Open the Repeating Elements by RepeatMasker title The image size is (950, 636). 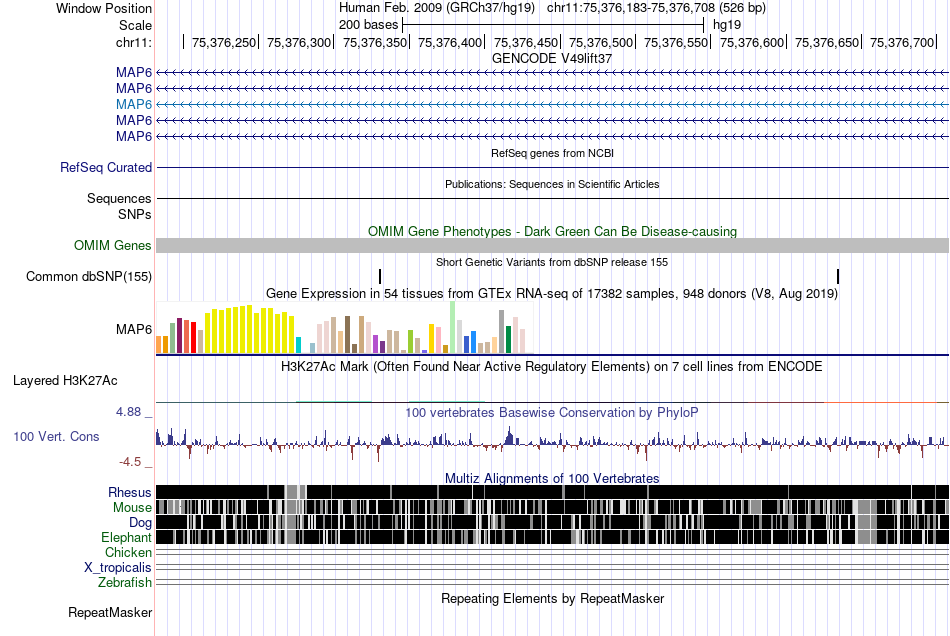click(x=552, y=598)
